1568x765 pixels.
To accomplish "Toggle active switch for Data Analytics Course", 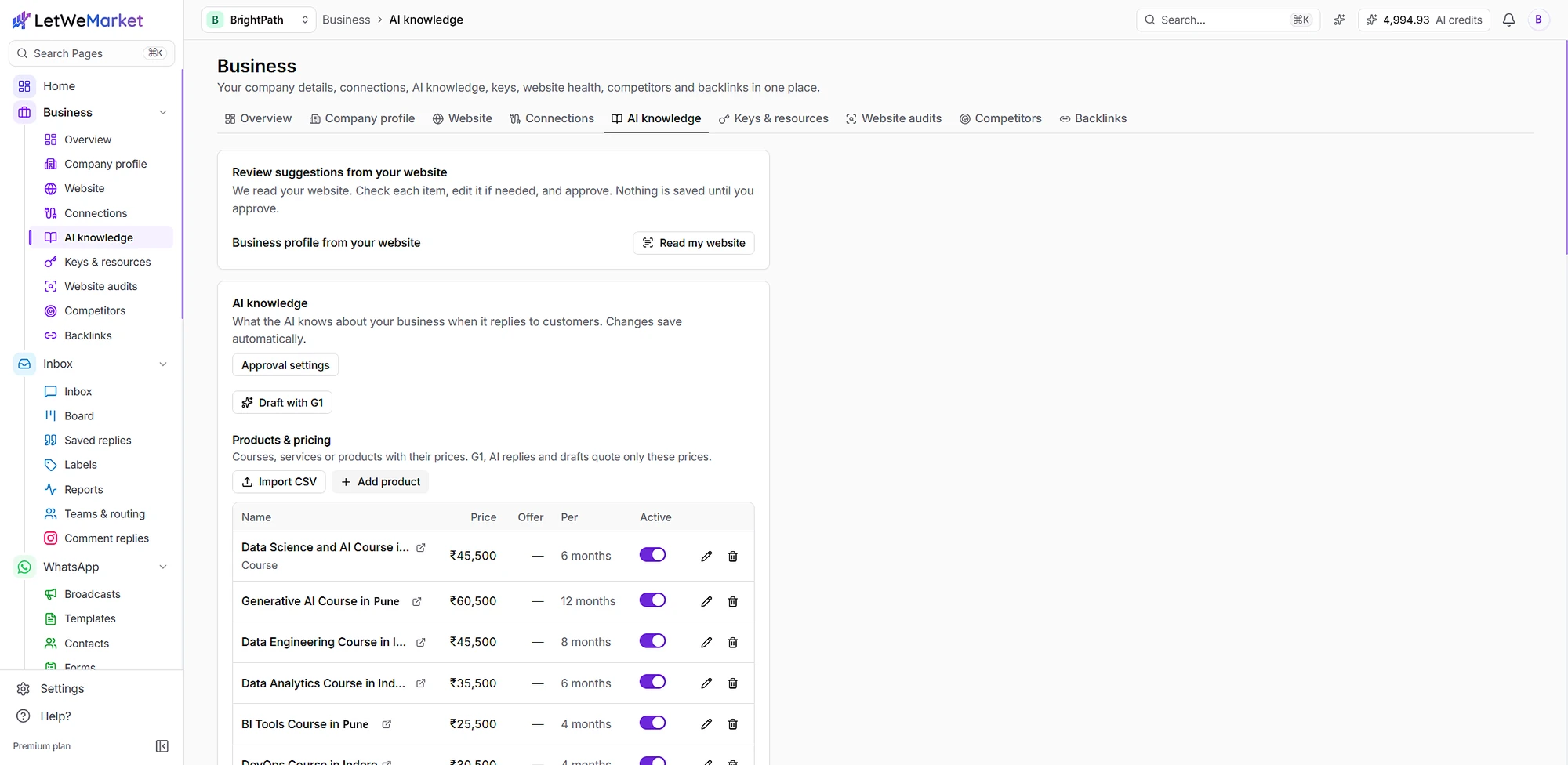I will (652, 682).
